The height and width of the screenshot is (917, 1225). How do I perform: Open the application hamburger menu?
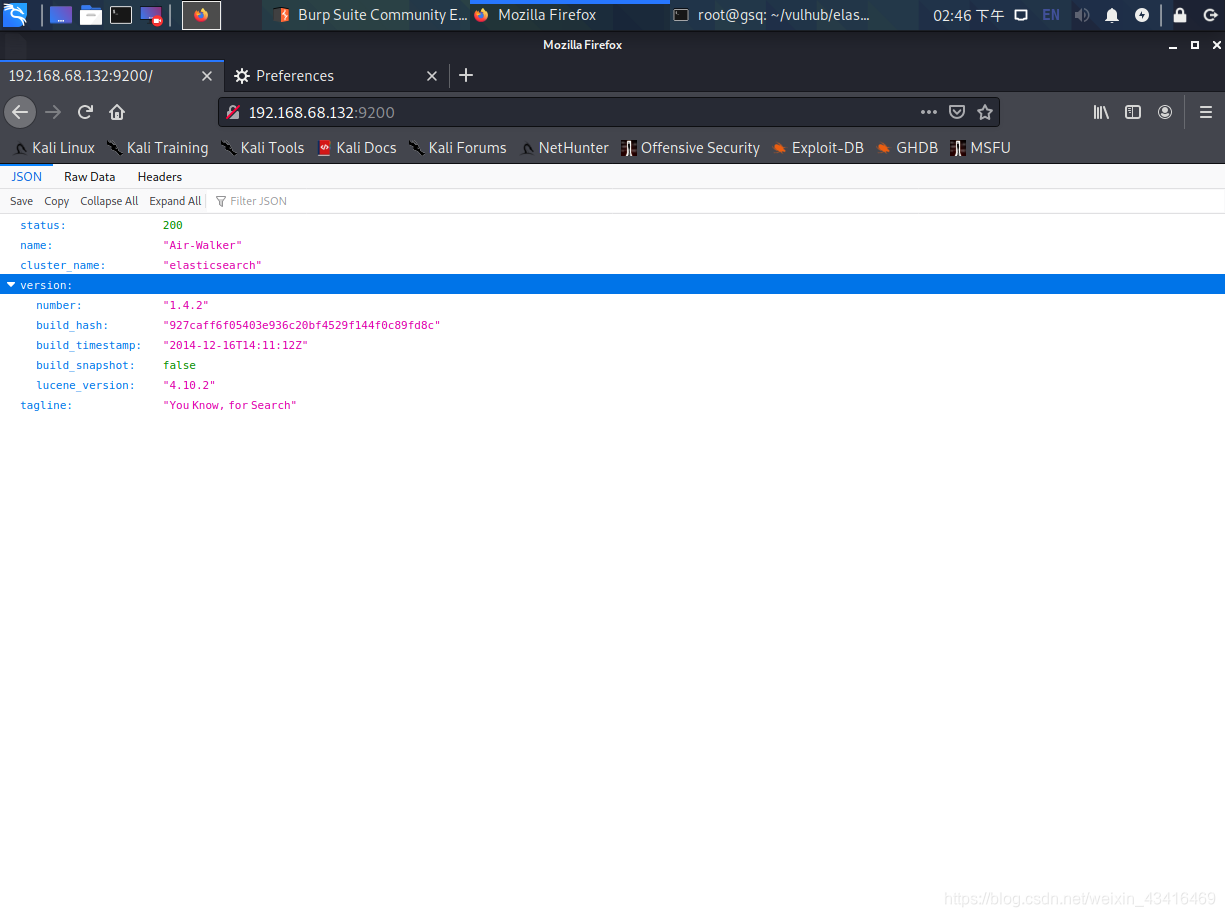(x=1206, y=112)
